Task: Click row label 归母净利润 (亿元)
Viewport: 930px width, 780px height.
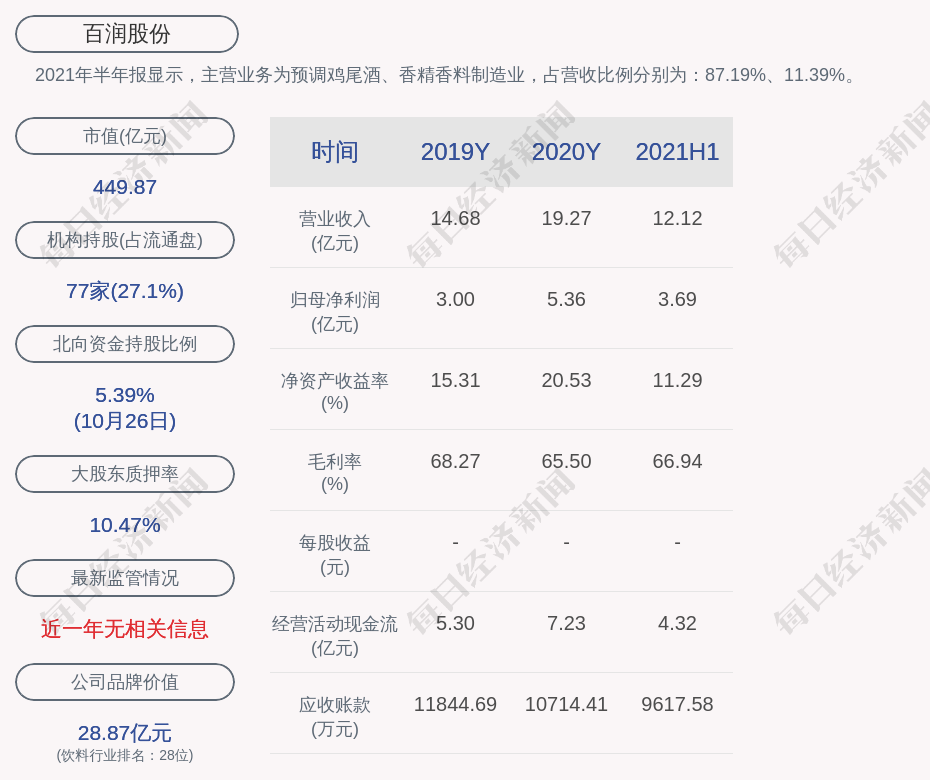Action: pos(335,312)
